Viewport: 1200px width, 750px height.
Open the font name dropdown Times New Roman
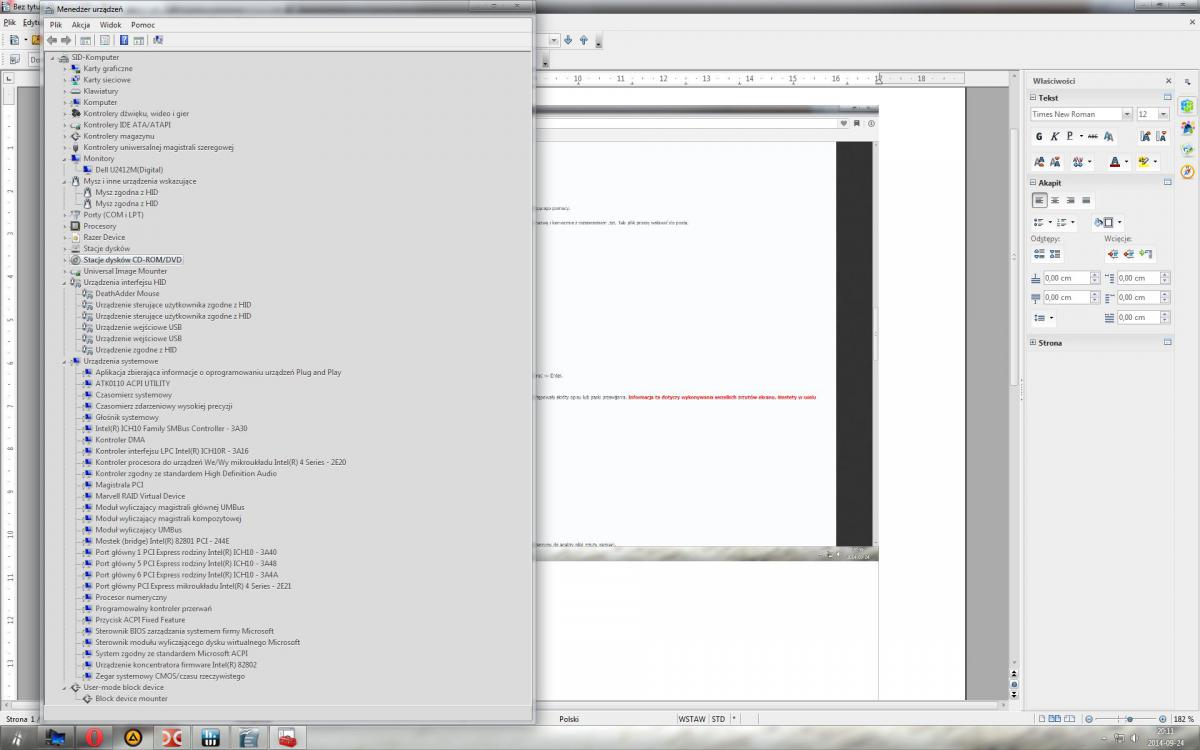point(1127,114)
